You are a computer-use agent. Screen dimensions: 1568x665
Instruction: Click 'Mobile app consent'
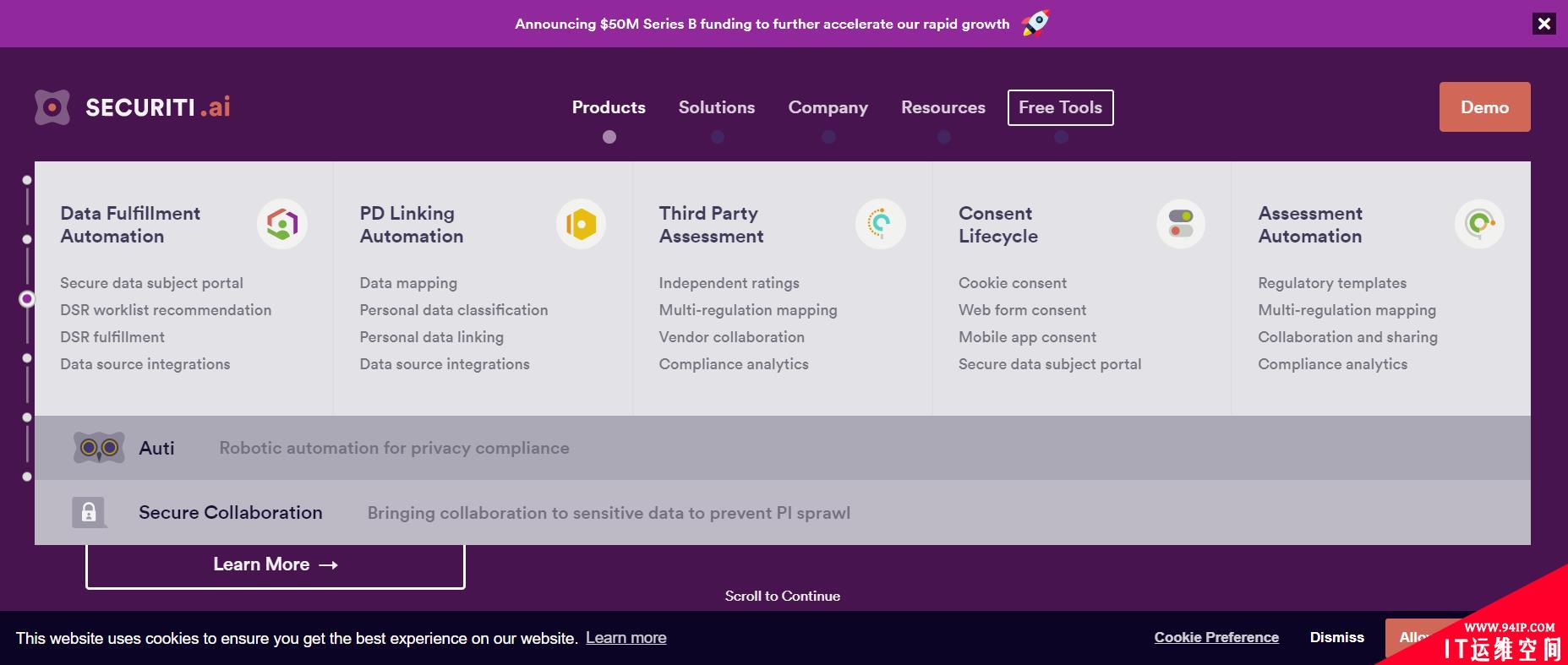pyautogui.click(x=1028, y=337)
